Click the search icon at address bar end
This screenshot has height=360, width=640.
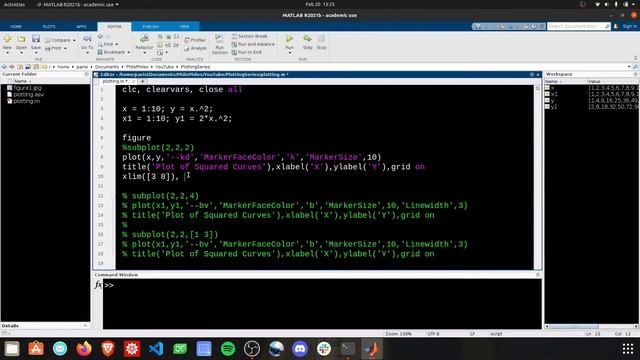click(x=636, y=67)
